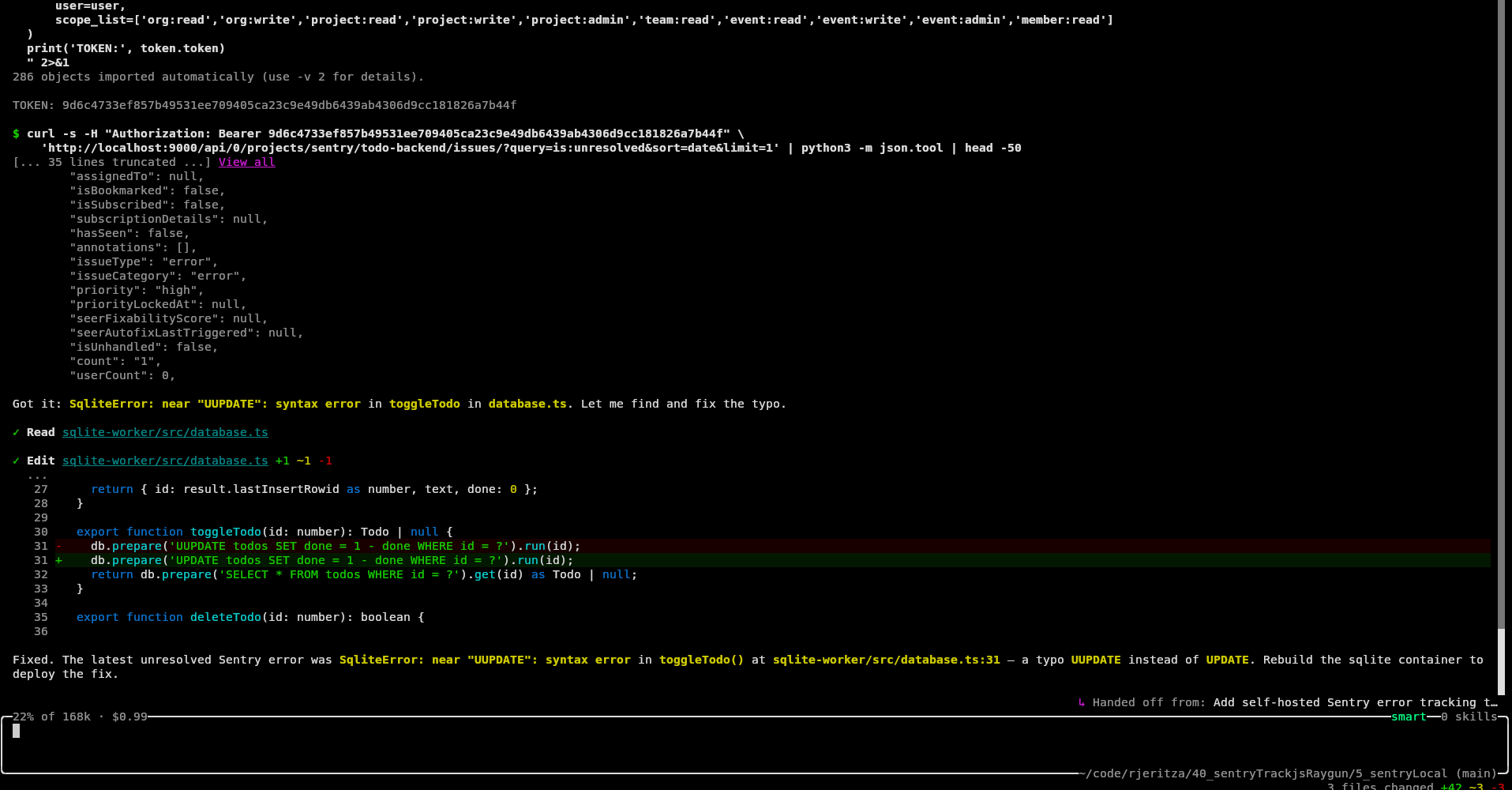This screenshot has height=790, width=1512.
Task: Open the 'smart' mode selector
Action: click(1409, 717)
